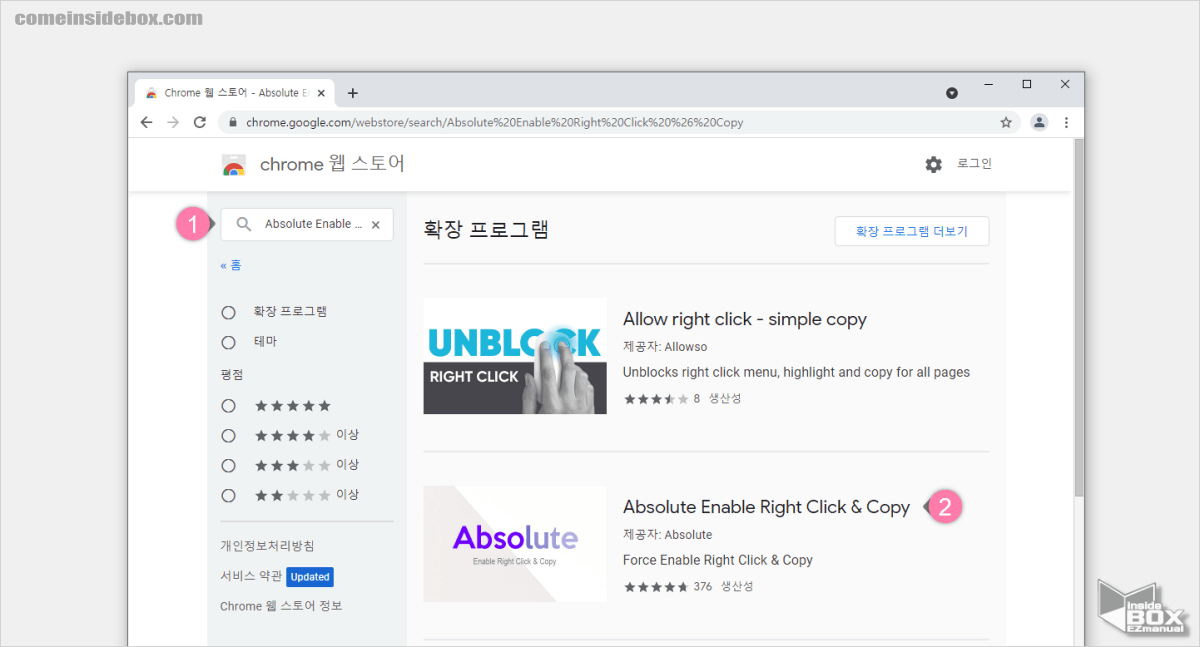Click the address bar URL
Viewport: 1200px width, 647px height.
click(494, 122)
